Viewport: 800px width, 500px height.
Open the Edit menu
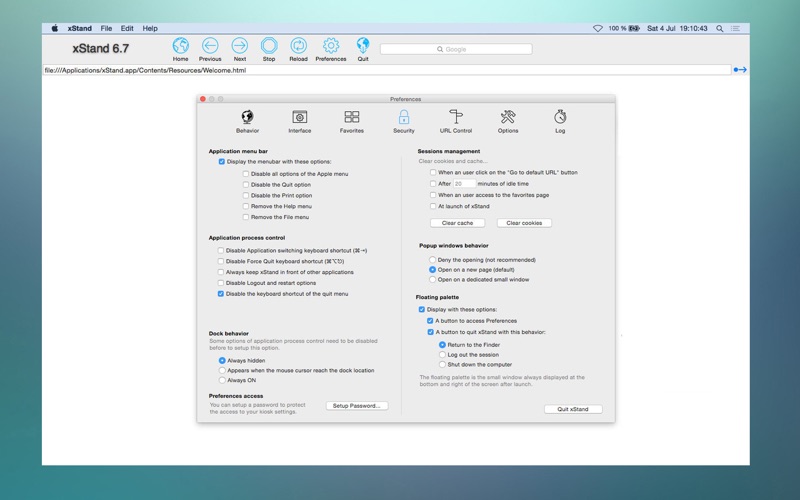click(x=127, y=29)
